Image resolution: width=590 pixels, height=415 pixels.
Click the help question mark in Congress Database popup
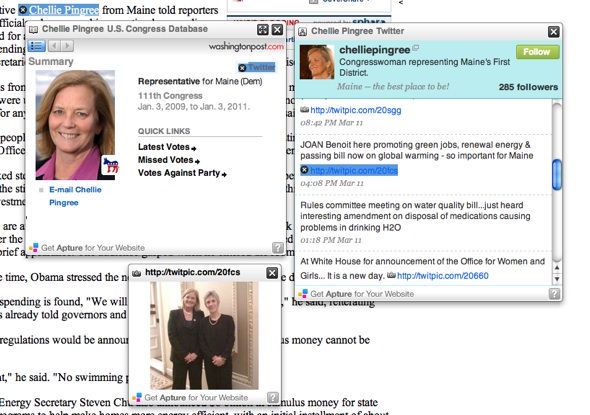[278, 248]
